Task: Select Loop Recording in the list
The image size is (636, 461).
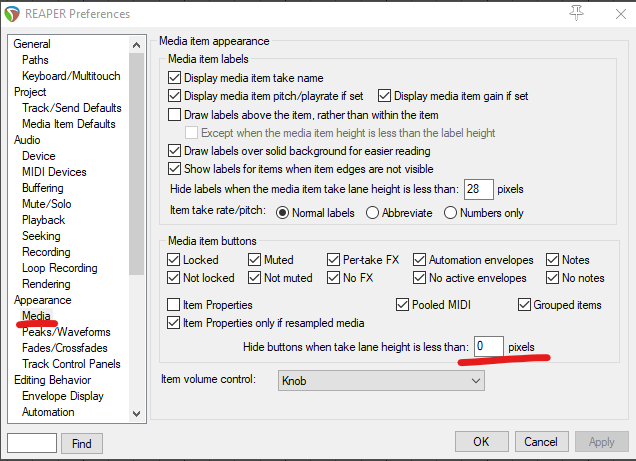Action: pos(60,268)
